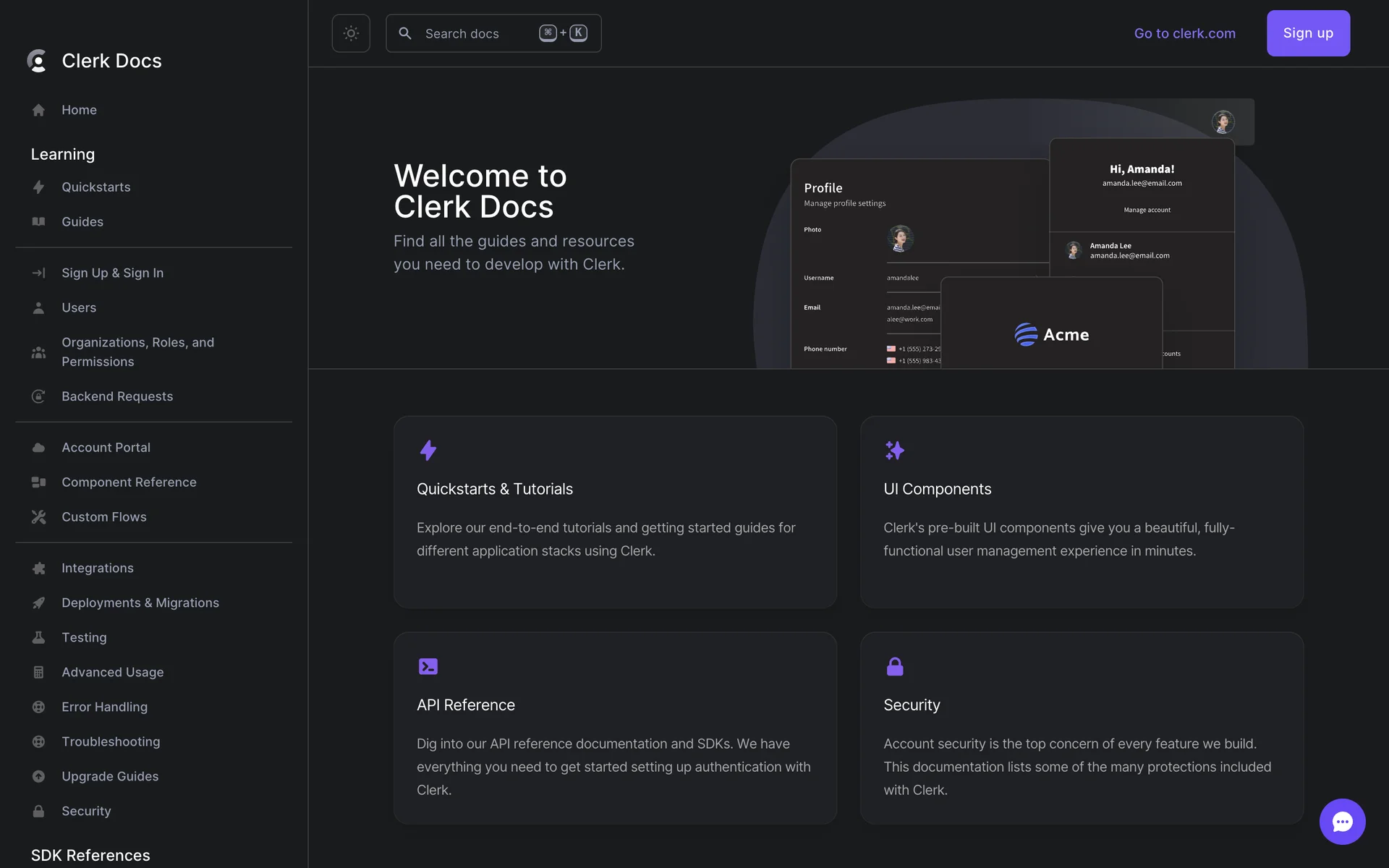Click the Guides book icon in sidebar
The height and width of the screenshot is (868, 1389).
tap(38, 222)
